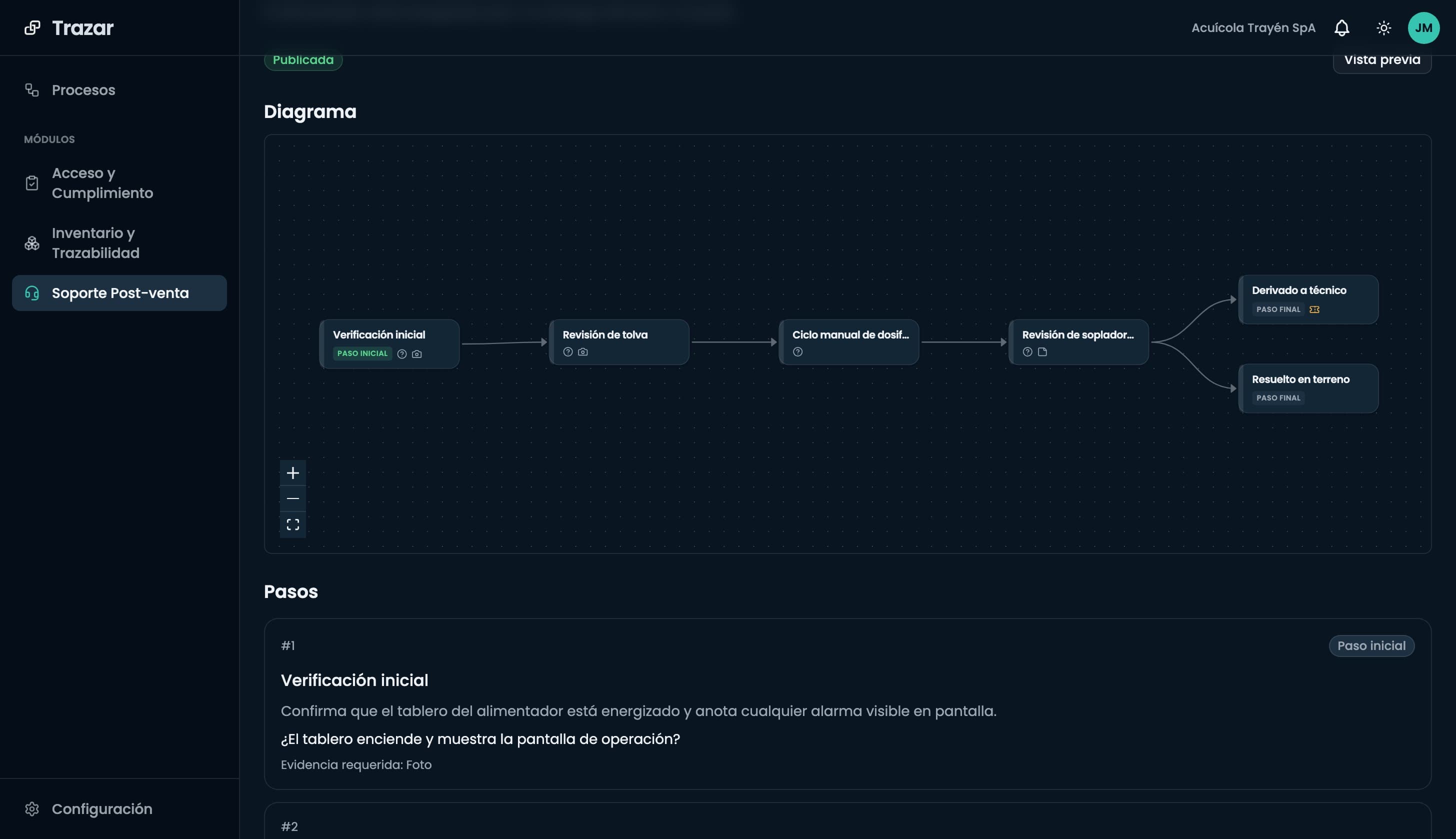Screen dimensions: 1456x839
Task: Open the notifications bell
Action: (x=1342, y=27)
